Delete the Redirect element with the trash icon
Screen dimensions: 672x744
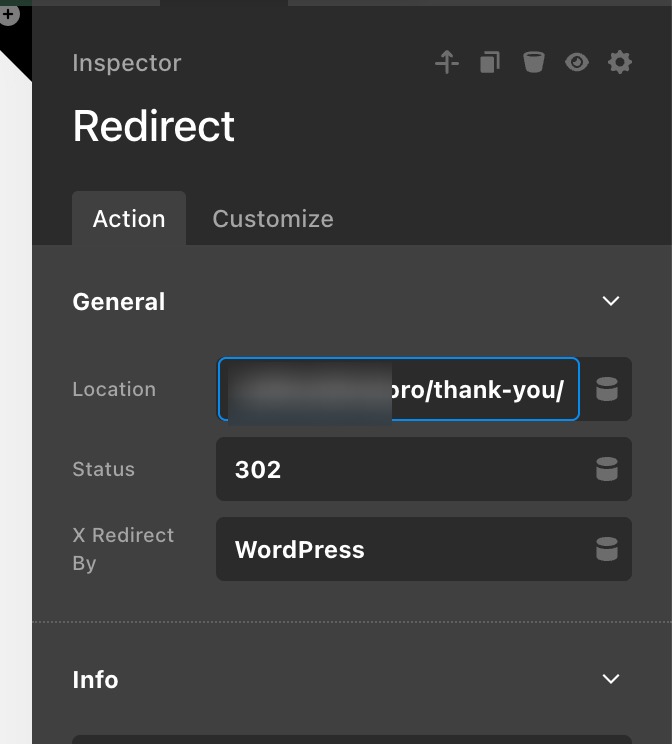(x=534, y=63)
